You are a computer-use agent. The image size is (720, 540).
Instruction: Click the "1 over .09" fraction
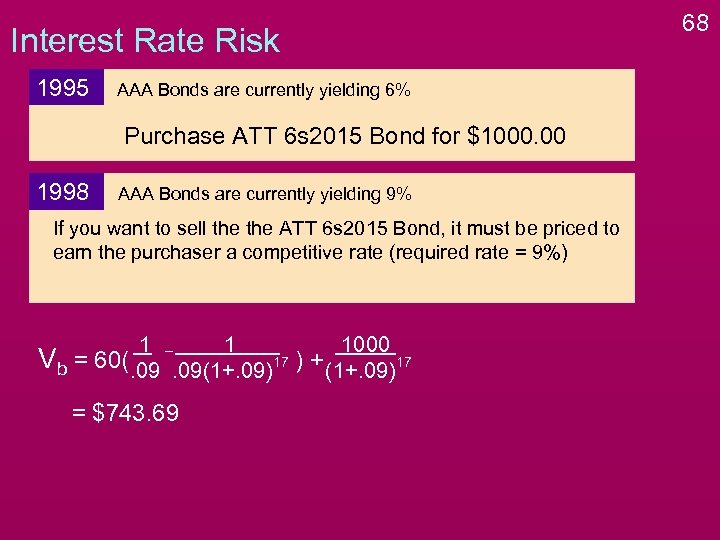(145, 356)
